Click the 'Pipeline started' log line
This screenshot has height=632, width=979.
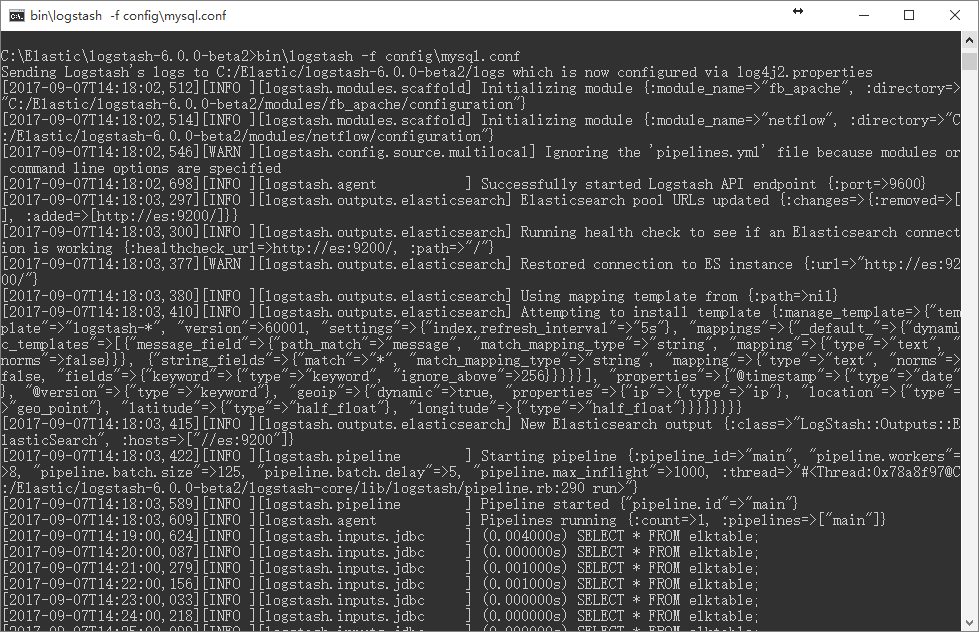[400, 504]
